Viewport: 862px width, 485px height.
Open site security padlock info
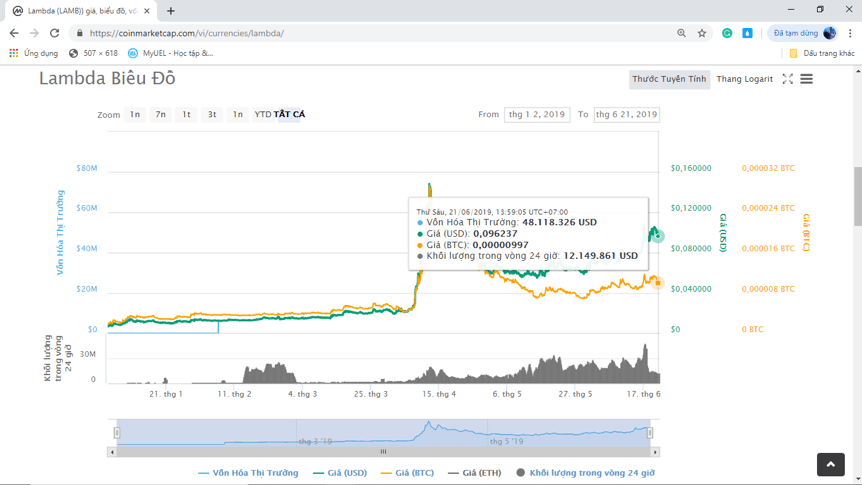pyautogui.click(x=80, y=33)
